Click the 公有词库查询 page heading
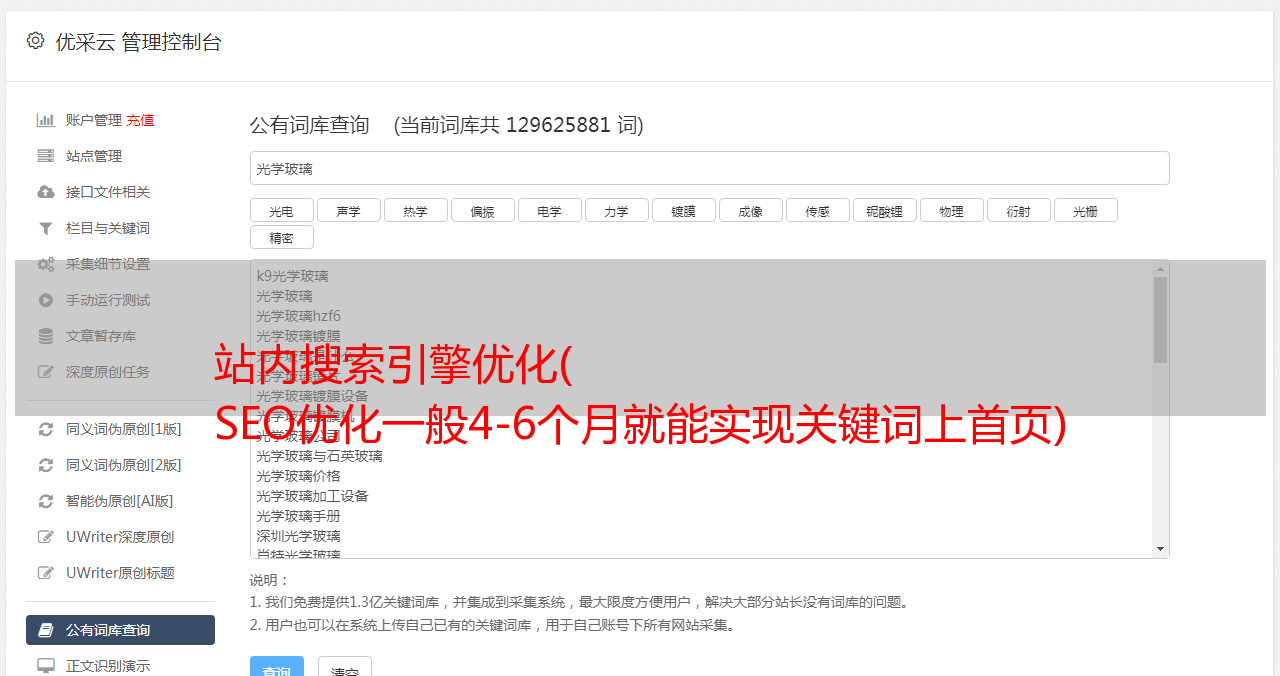Image resolution: width=1280 pixels, height=676 pixels. pos(310,125)
